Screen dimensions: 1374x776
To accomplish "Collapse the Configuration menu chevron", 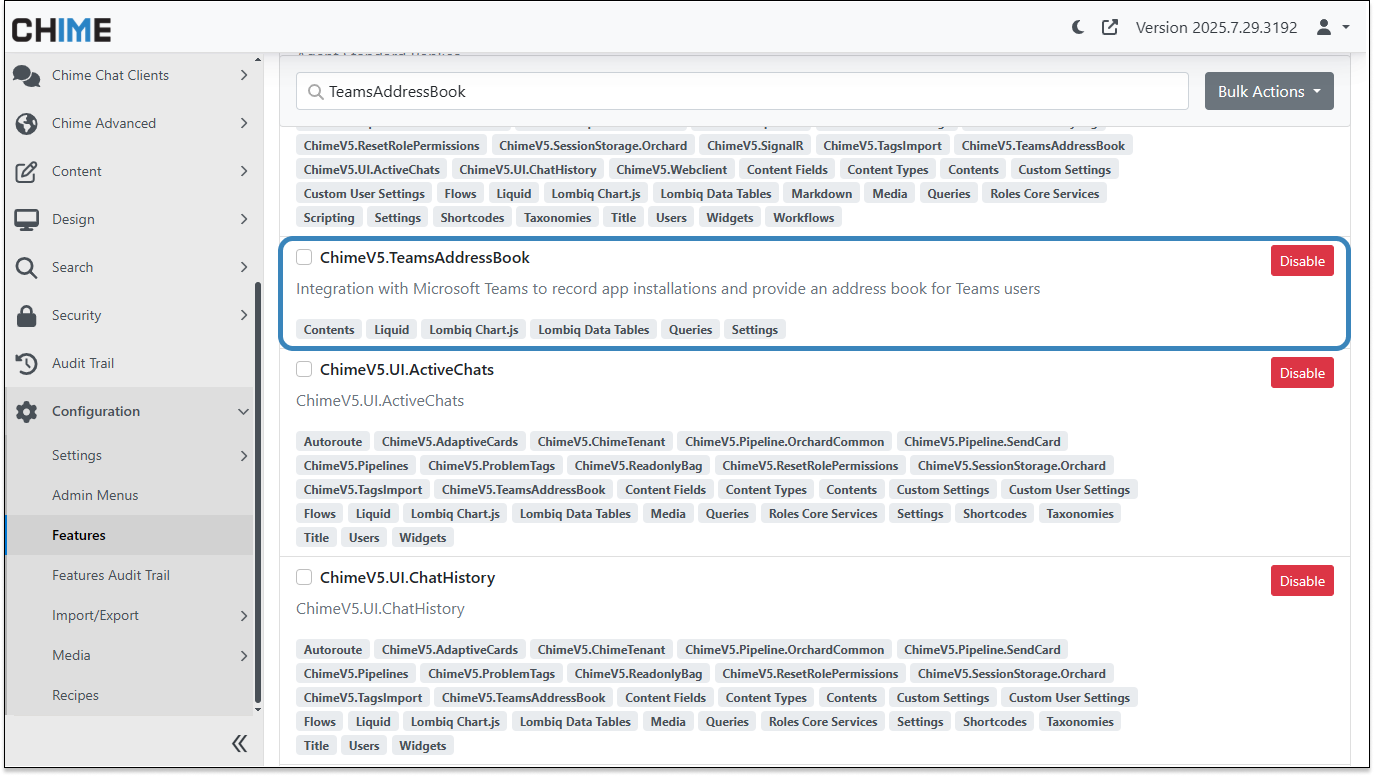I will pyautogui.click(x=244, y=411).
